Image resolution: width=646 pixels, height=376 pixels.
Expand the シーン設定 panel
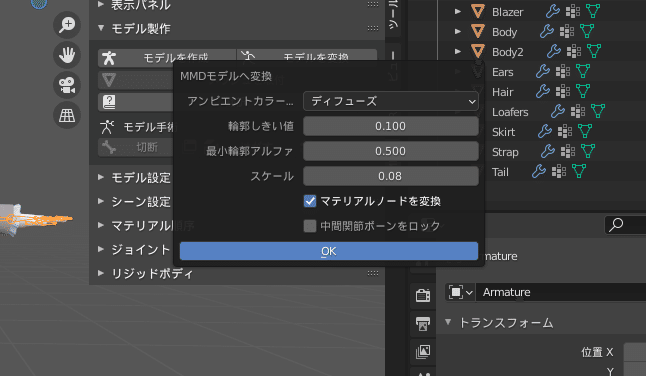(101, 201)
